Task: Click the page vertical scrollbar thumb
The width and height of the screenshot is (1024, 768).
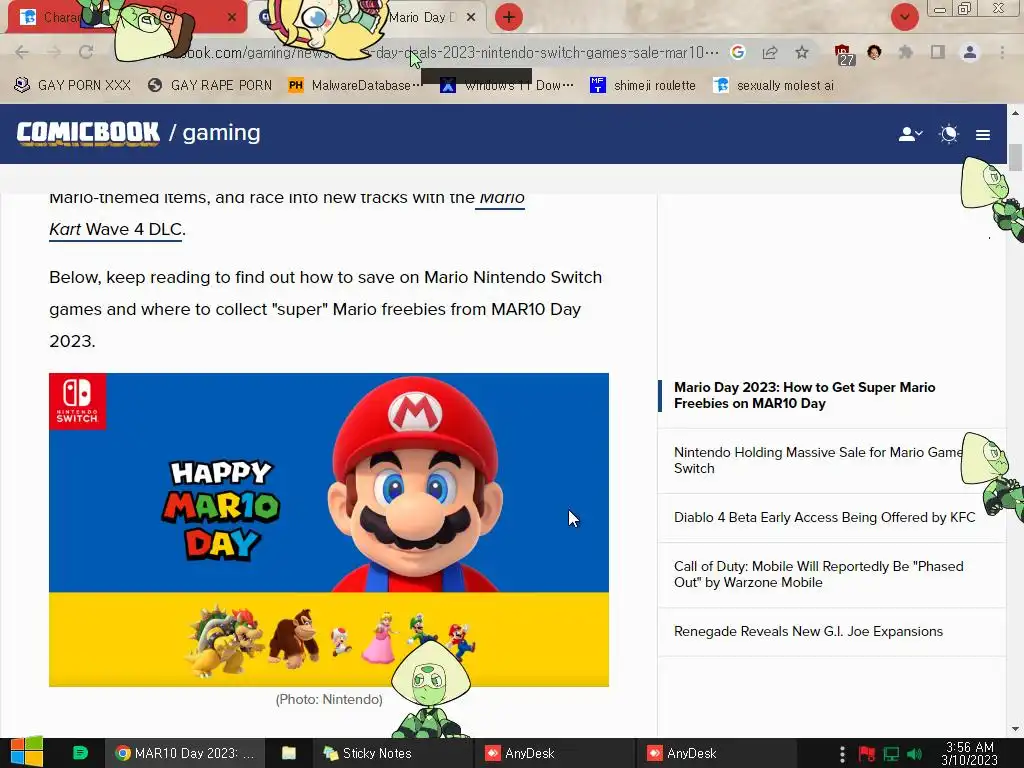Action: click(1015, 157)
